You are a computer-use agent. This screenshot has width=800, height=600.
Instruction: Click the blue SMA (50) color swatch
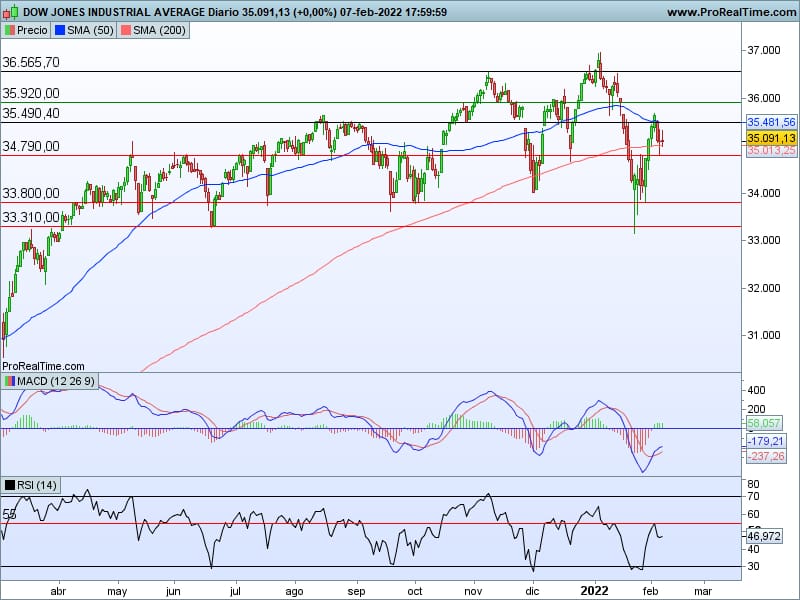coord(60,30)
